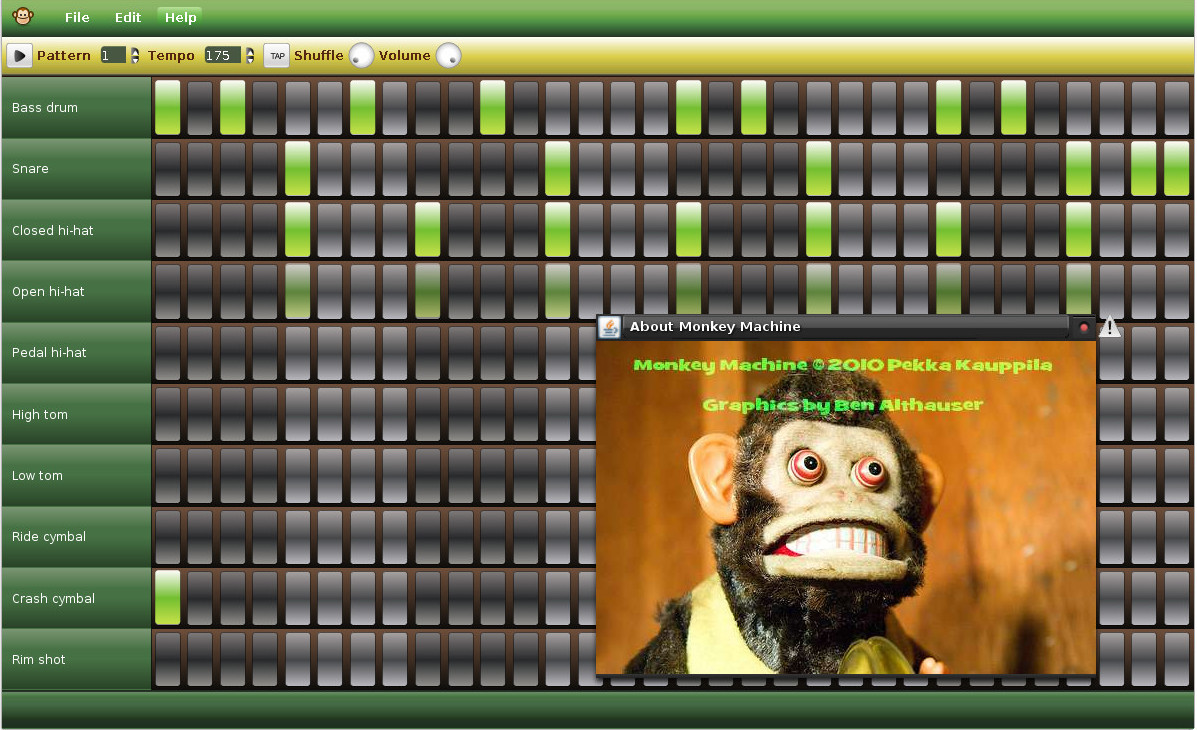Adjust the Shuffle knob
The width and height of the screenshot is (1197, 730).
pyautogui.click(x=361, y=56)
